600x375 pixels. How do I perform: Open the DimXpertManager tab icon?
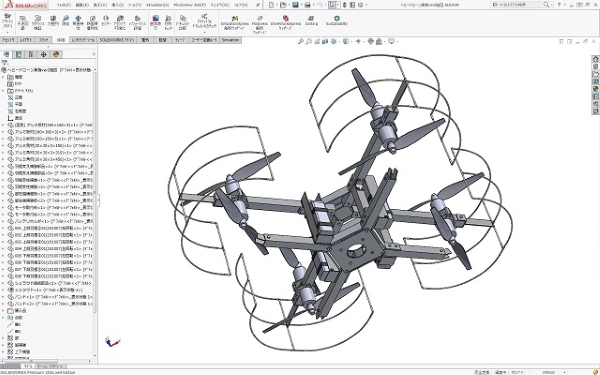pyautogui.click(x=43, y=54)
